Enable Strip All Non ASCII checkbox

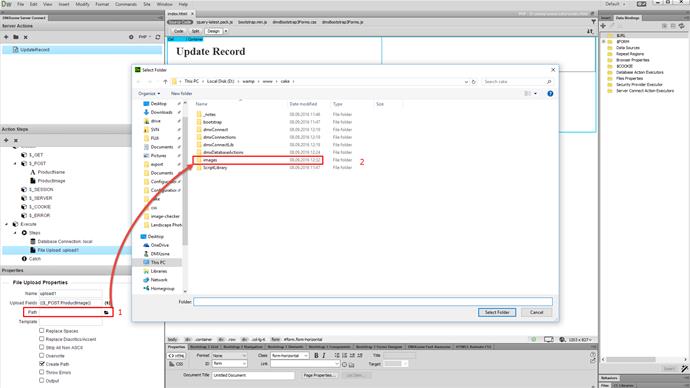(x=42, y=347)
